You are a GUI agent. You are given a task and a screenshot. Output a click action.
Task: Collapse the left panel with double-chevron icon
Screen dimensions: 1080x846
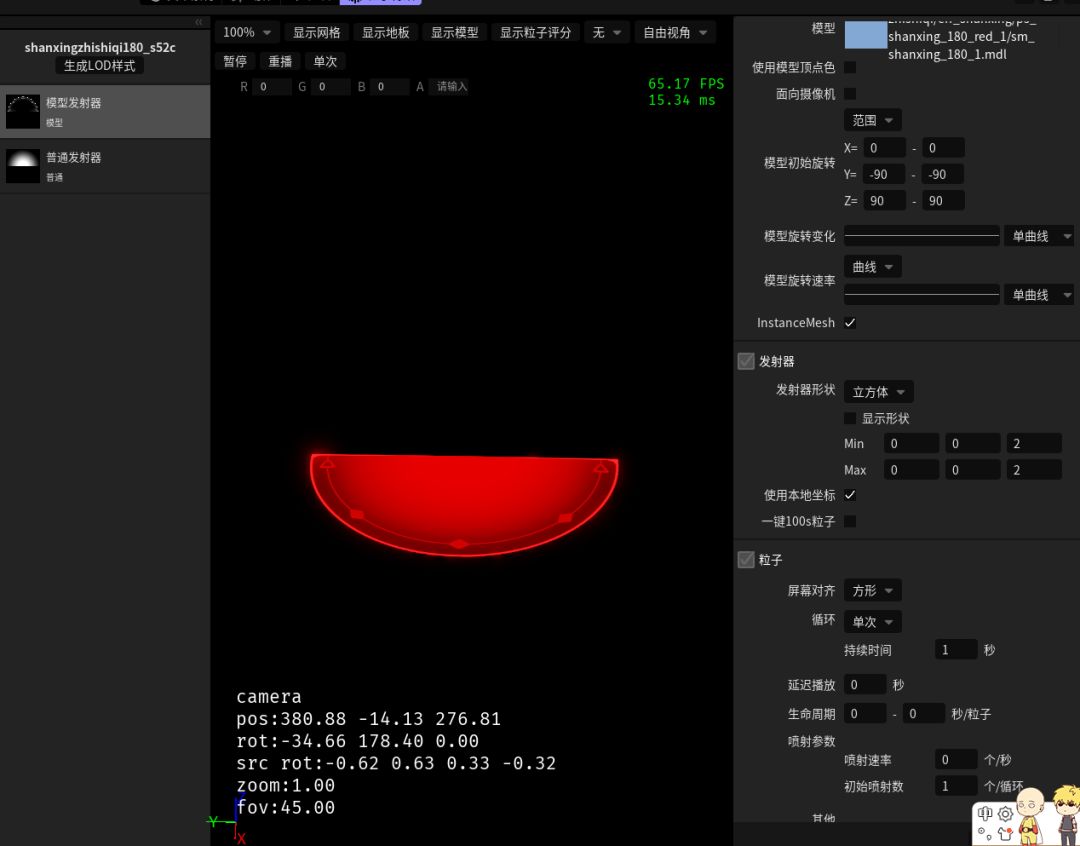click(198, 22)
